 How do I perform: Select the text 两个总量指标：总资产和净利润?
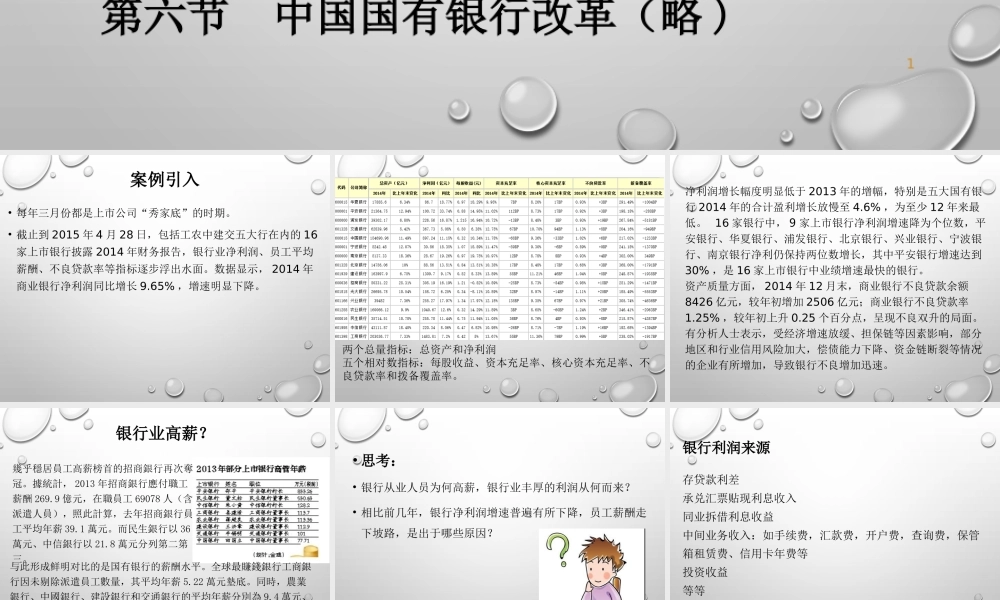click(x=420, y=350)
